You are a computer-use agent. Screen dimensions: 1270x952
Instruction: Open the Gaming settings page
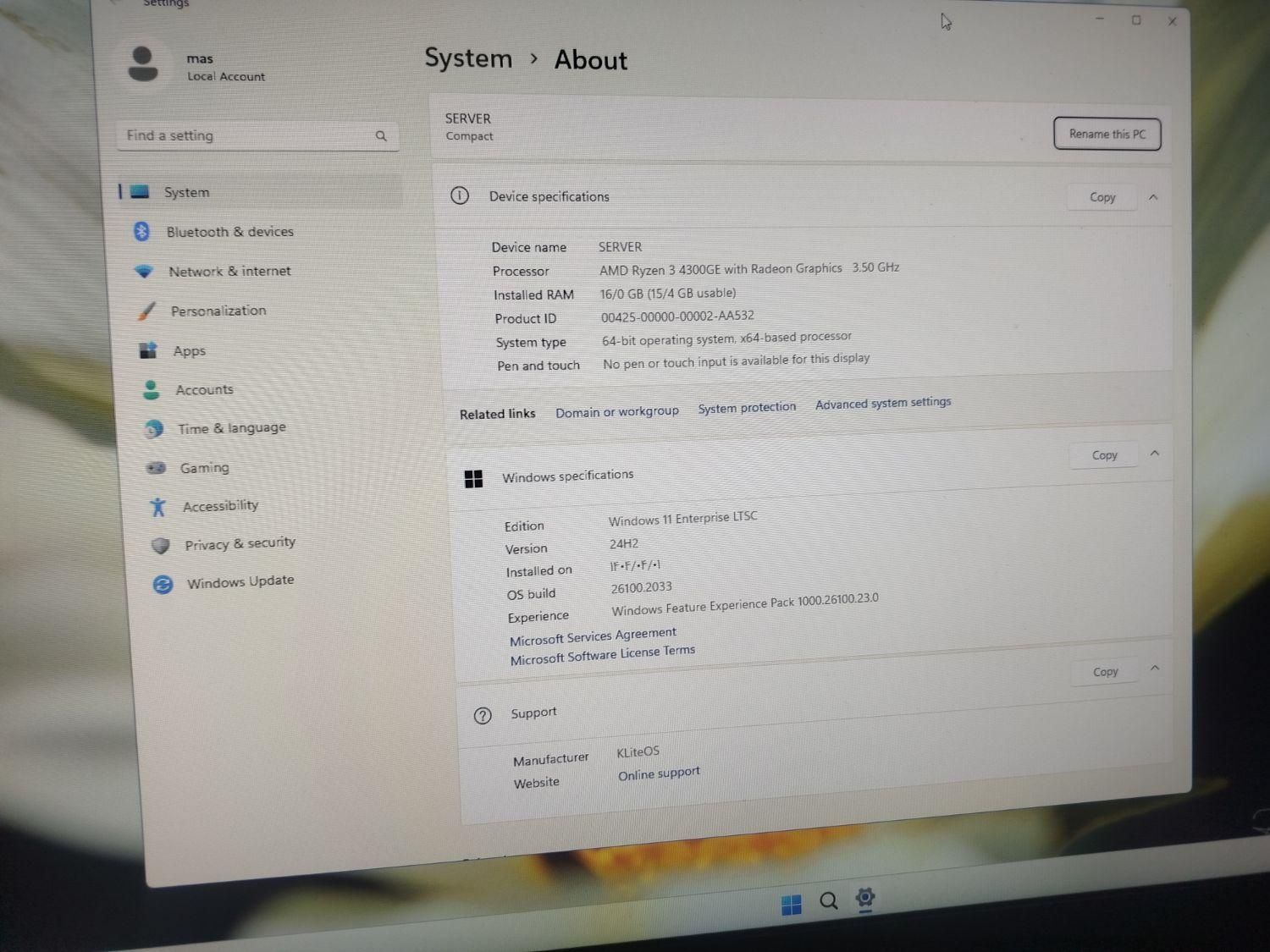point(204,467)
